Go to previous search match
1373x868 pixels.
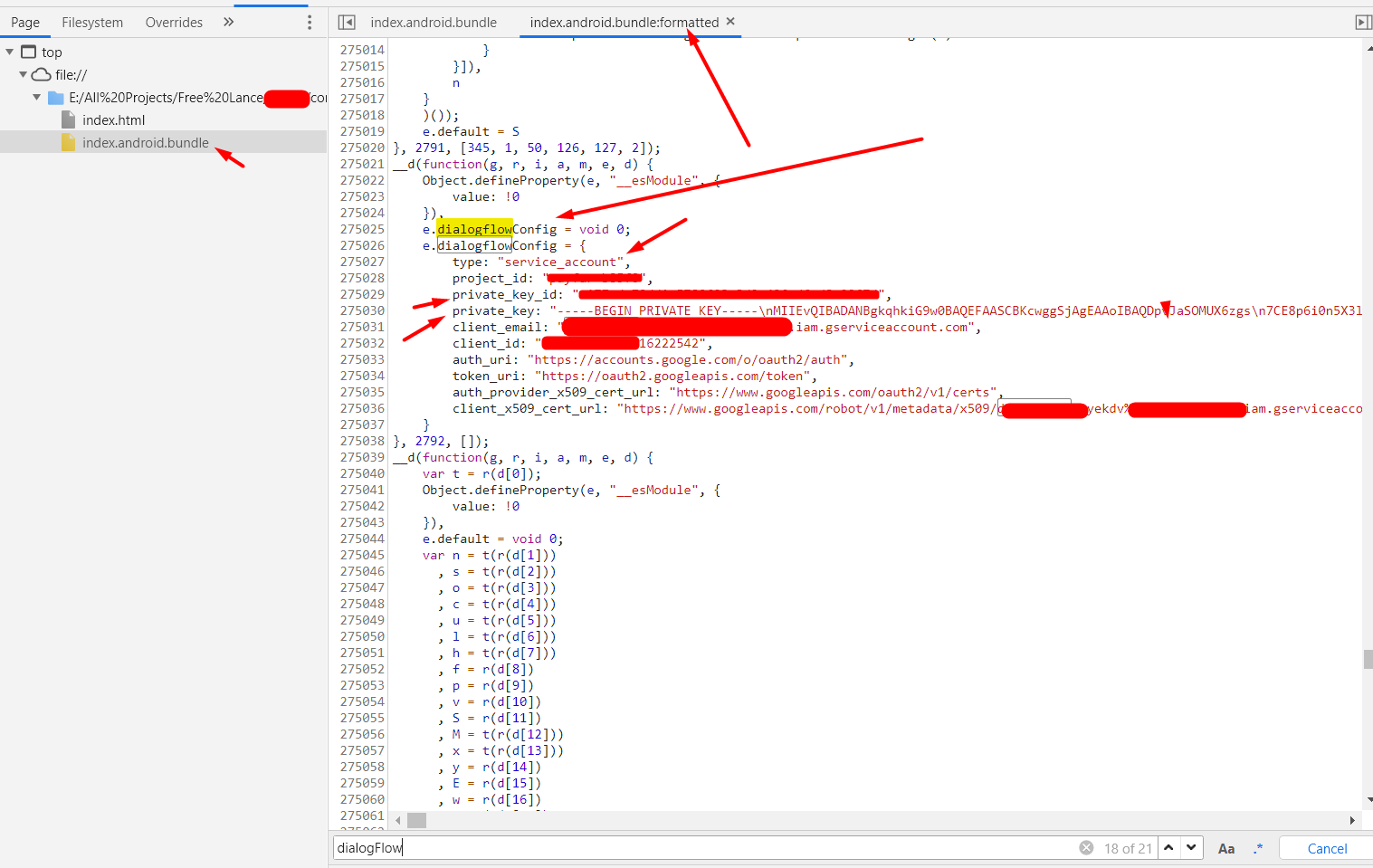pyautogui.click(x=1168, y=848)
